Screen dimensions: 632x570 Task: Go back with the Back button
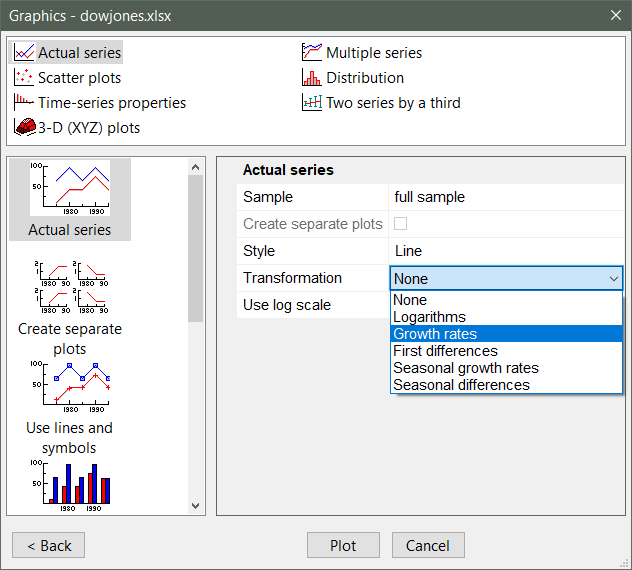click(x=48, y=545)
